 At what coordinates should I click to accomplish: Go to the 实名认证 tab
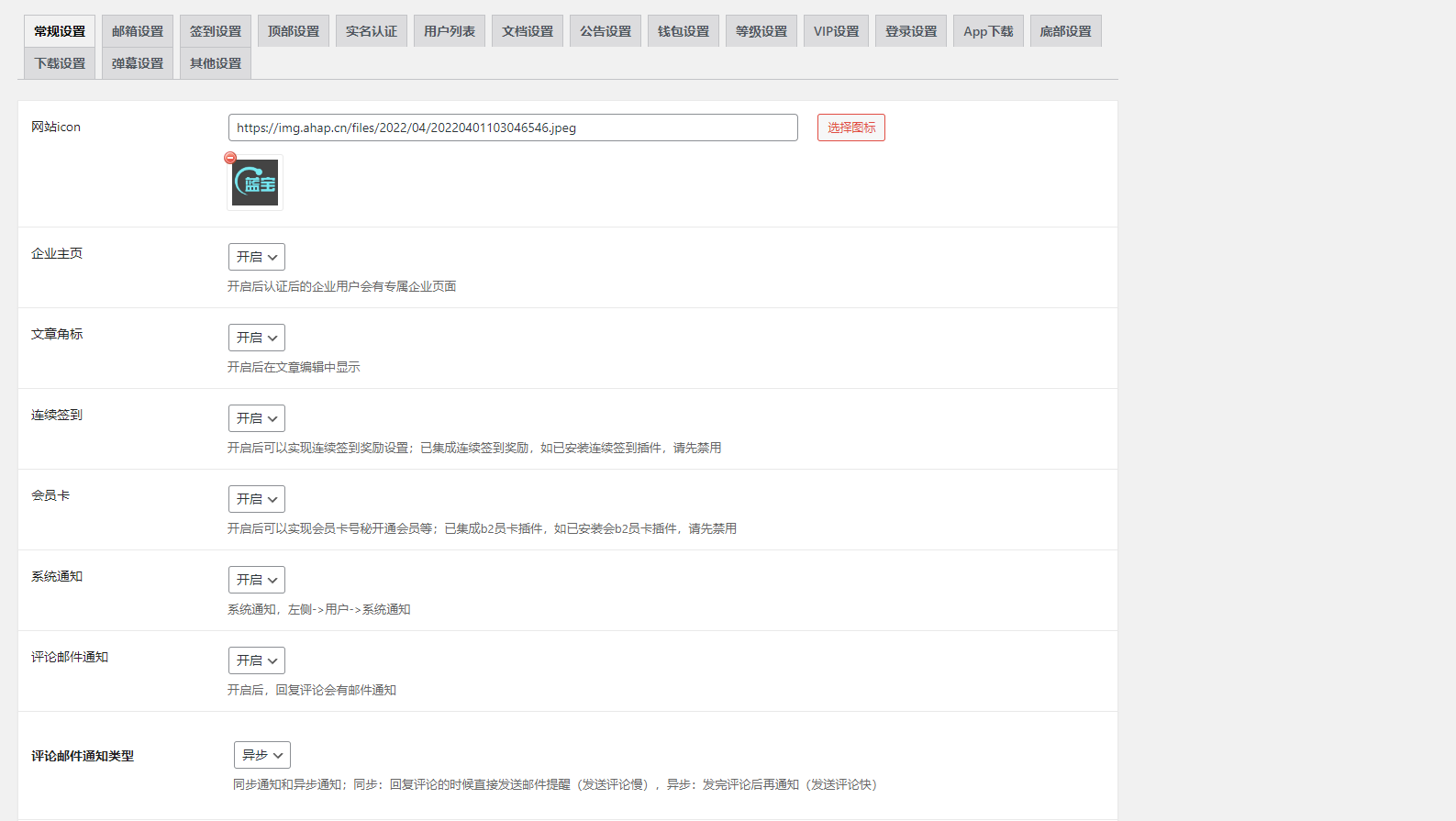372,31
